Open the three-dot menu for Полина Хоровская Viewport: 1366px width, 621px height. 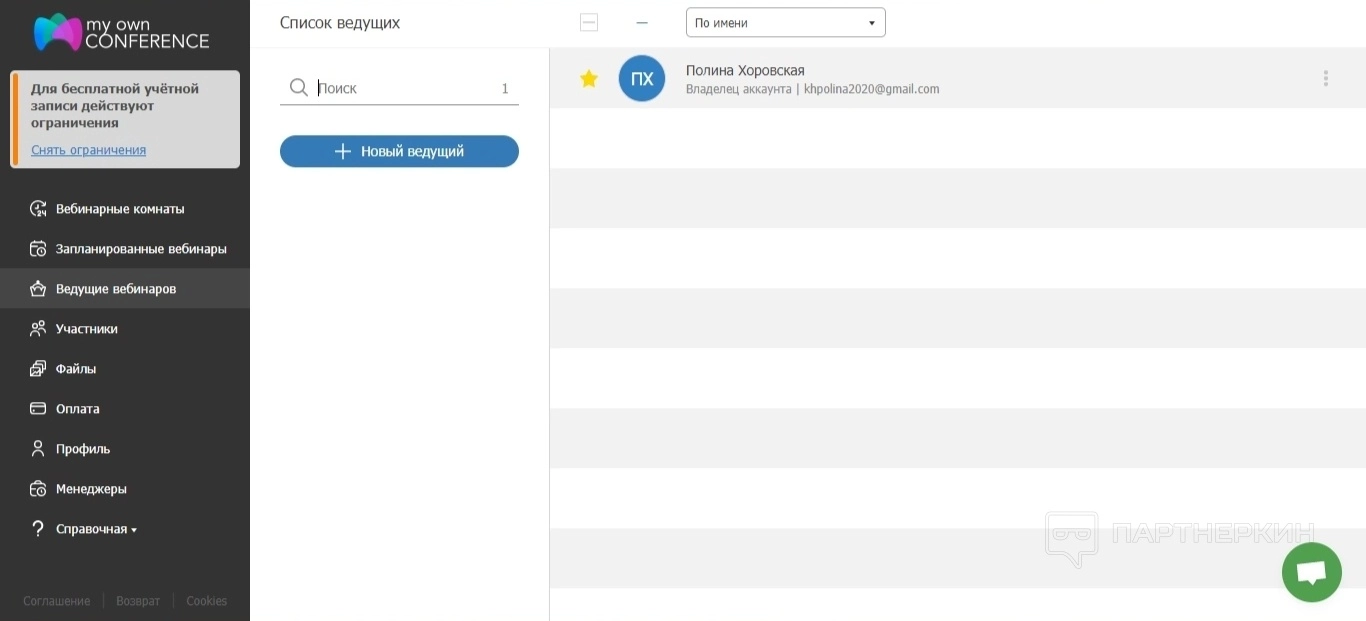click(1325, 78)
